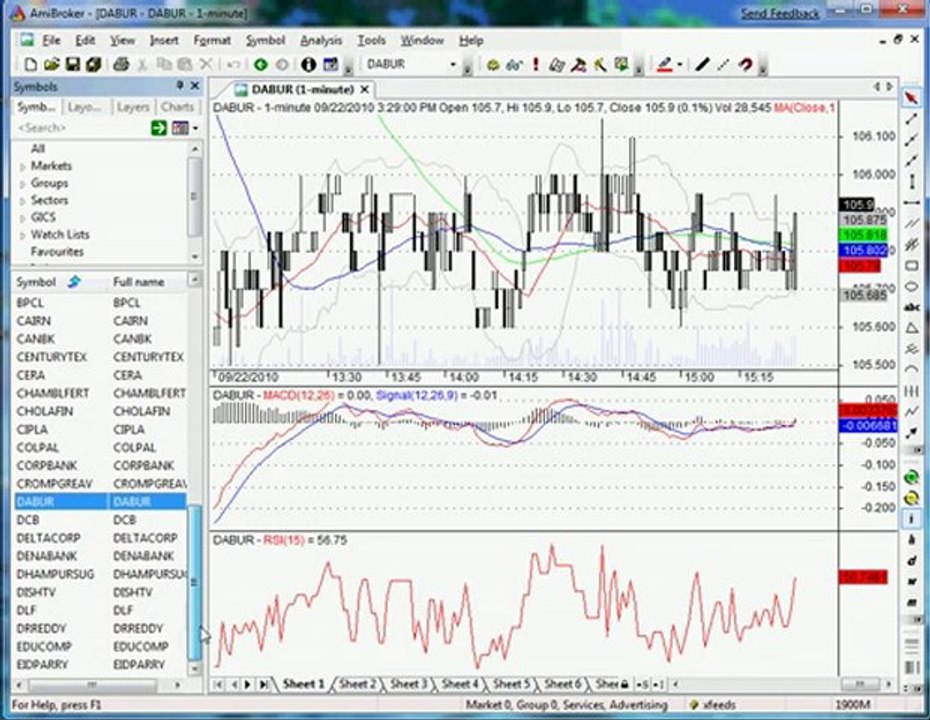Select the arc drawing tool
Image resolution: width=930 pixels, height=720 pixels.
point(911,369)
